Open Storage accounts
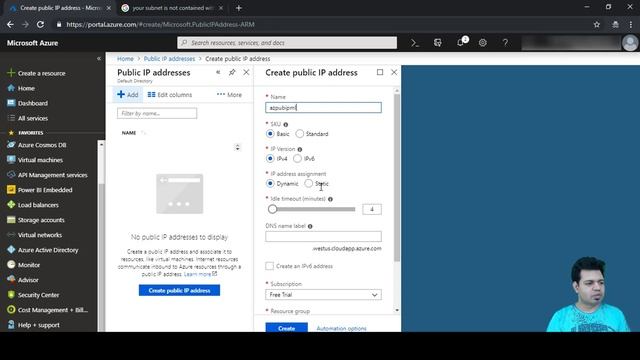This screenshot has height=360, width=640. pyautogui.click(x=36, y=220)
